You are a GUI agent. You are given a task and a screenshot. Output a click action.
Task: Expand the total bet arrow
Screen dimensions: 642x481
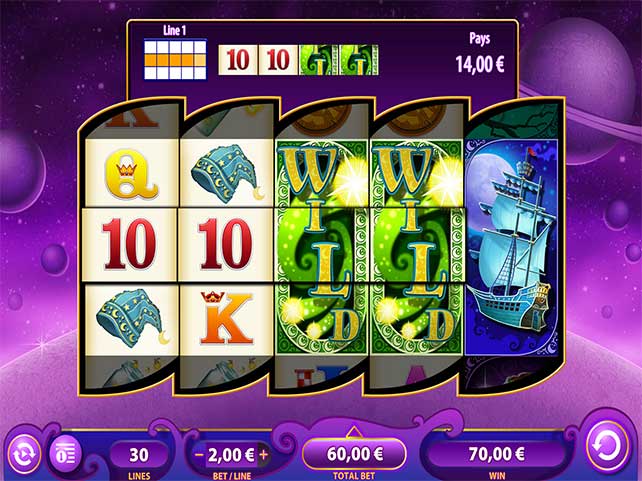tap(354, 432)
